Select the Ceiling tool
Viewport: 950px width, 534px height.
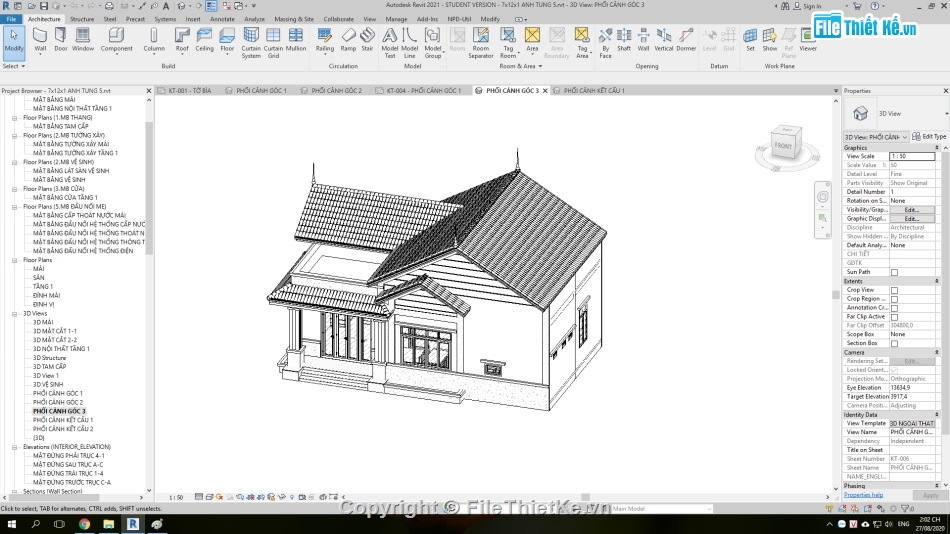pyautogui.click(x=204, y=40)
